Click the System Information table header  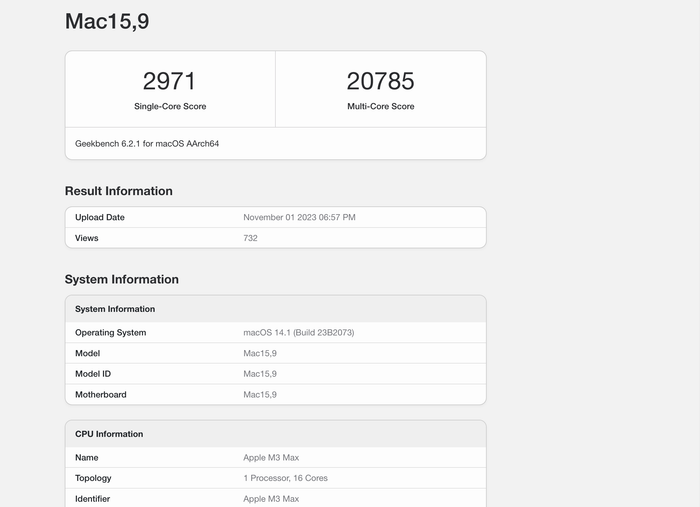point(115,309)
